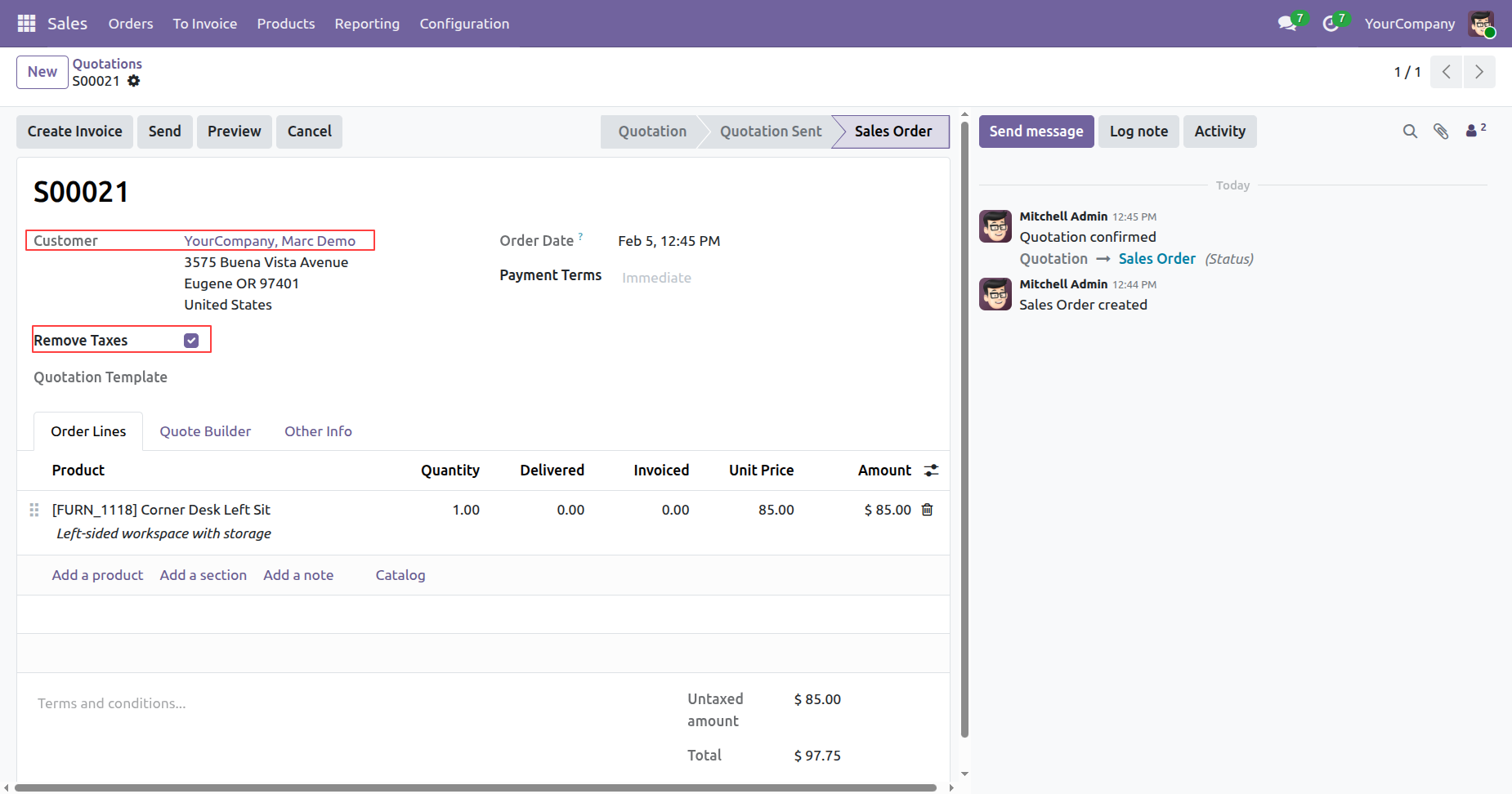The width and height of the screenshot is (1512, 794).
Task: Open the column settings adjust icon
Action: (931, 471)
